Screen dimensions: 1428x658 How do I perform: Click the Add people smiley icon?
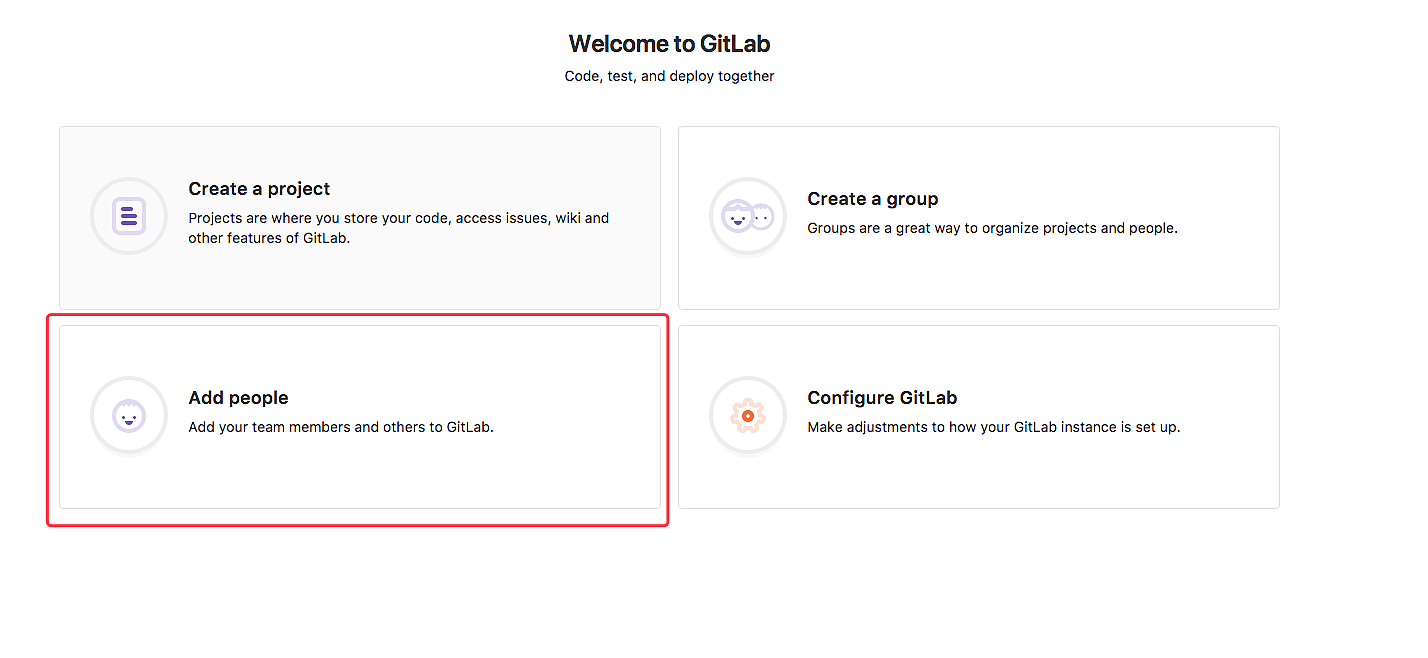[129, 415]
